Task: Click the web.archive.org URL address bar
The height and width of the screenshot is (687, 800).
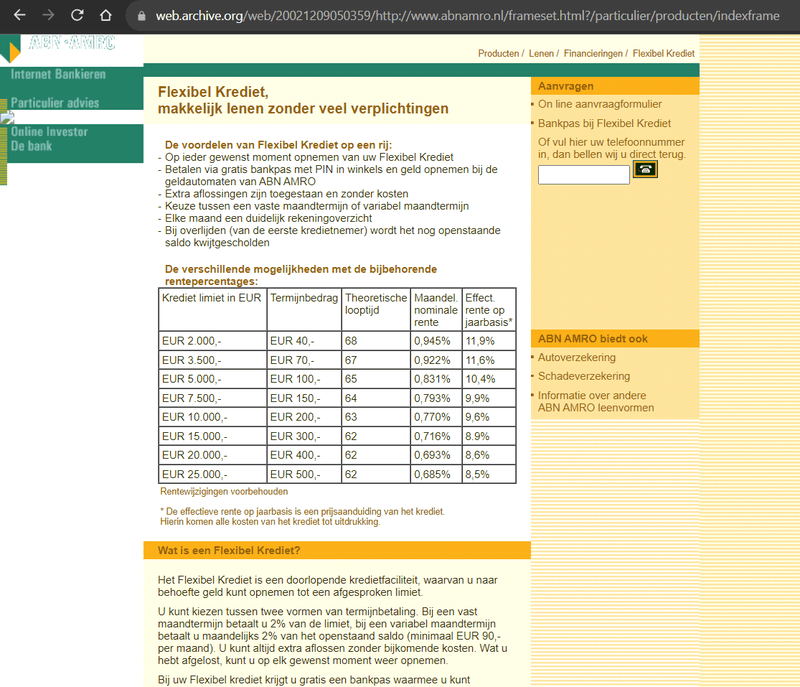Action: pyautogui.click(x=467, y=16)
